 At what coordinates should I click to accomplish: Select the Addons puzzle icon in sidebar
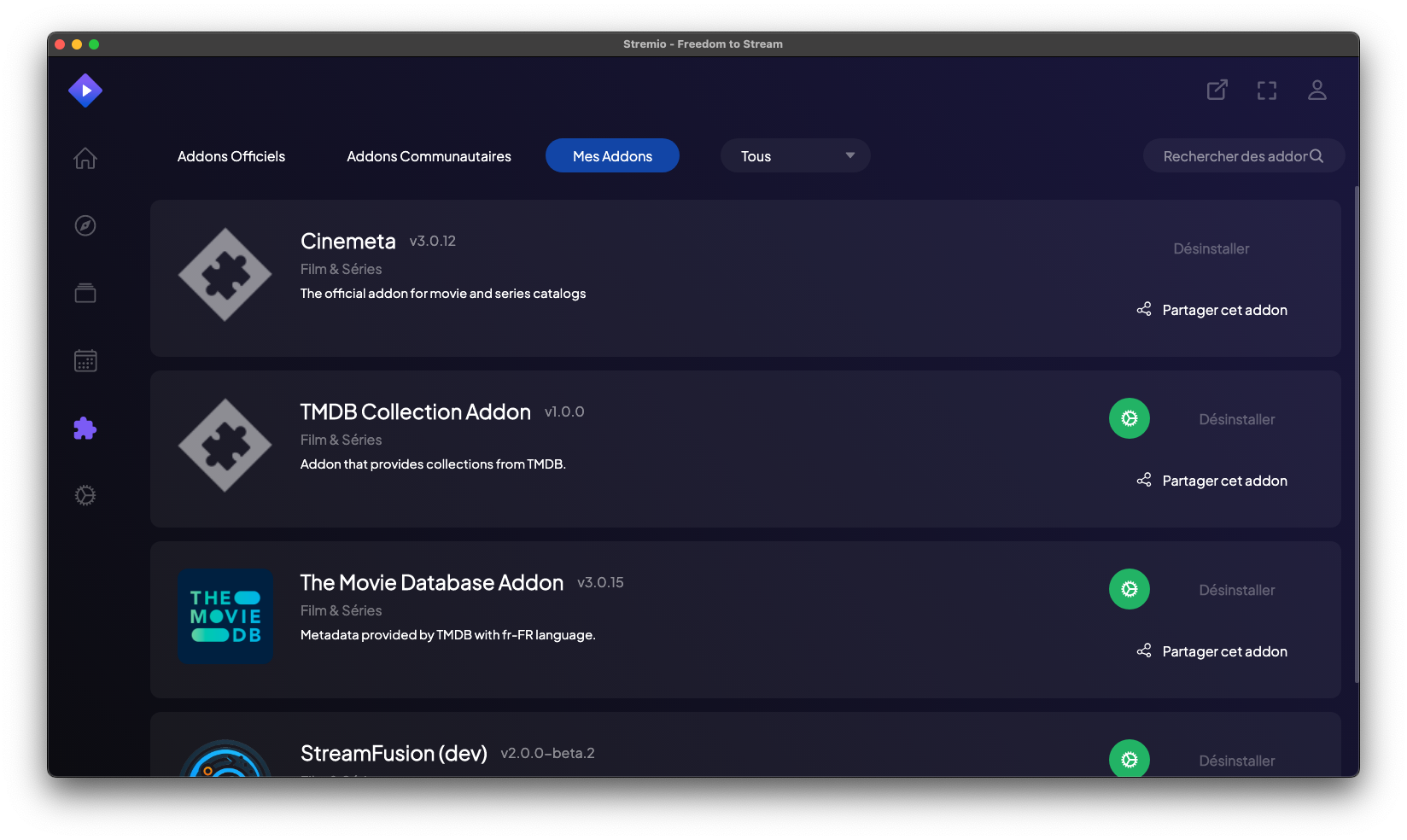click(x=85, y=428)
